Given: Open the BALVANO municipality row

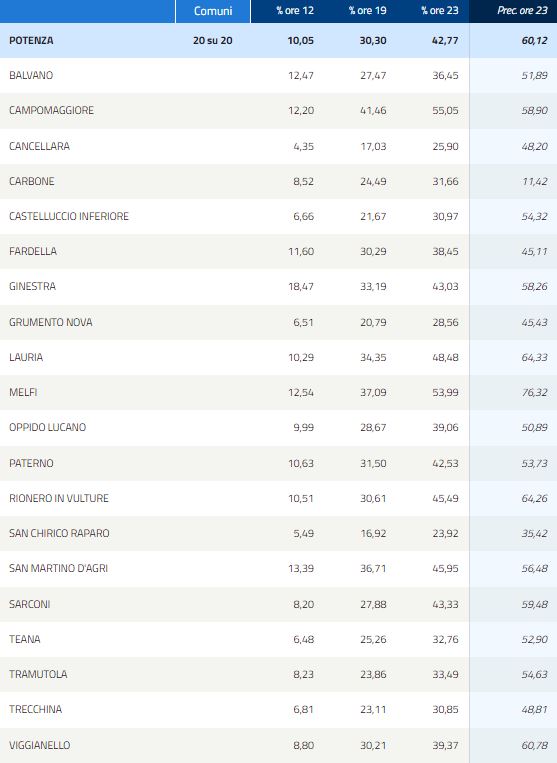Looking at the screenshot, I should 278,75.
